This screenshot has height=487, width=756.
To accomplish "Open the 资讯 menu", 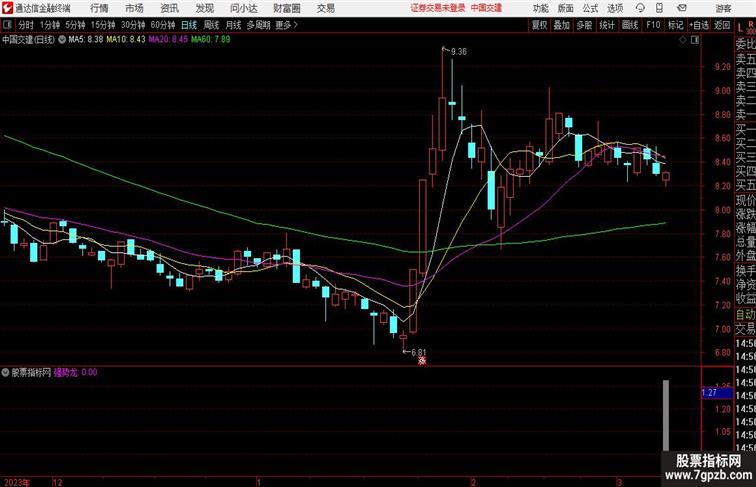I will (x=169, y=8).
